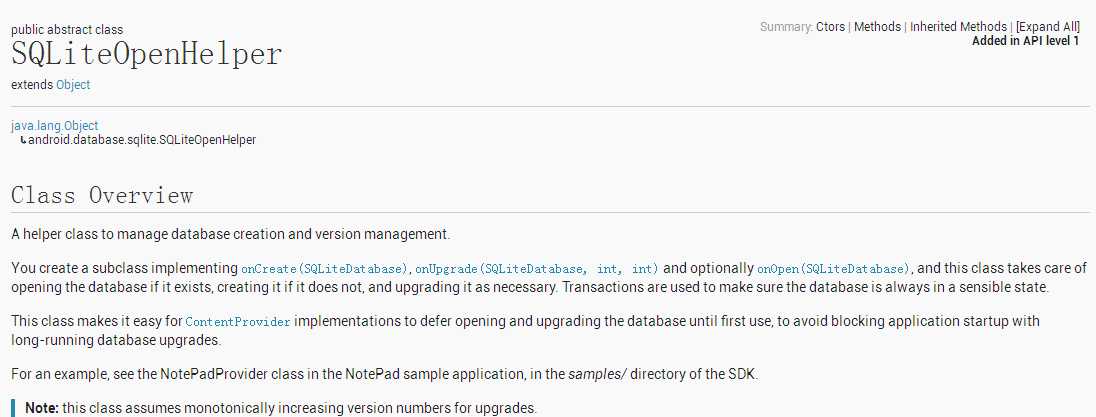Open onUpgrade(SQLiteDatabase, int, int) method link
Viewport: 1096px width, 417px height.
pos(537,269)
